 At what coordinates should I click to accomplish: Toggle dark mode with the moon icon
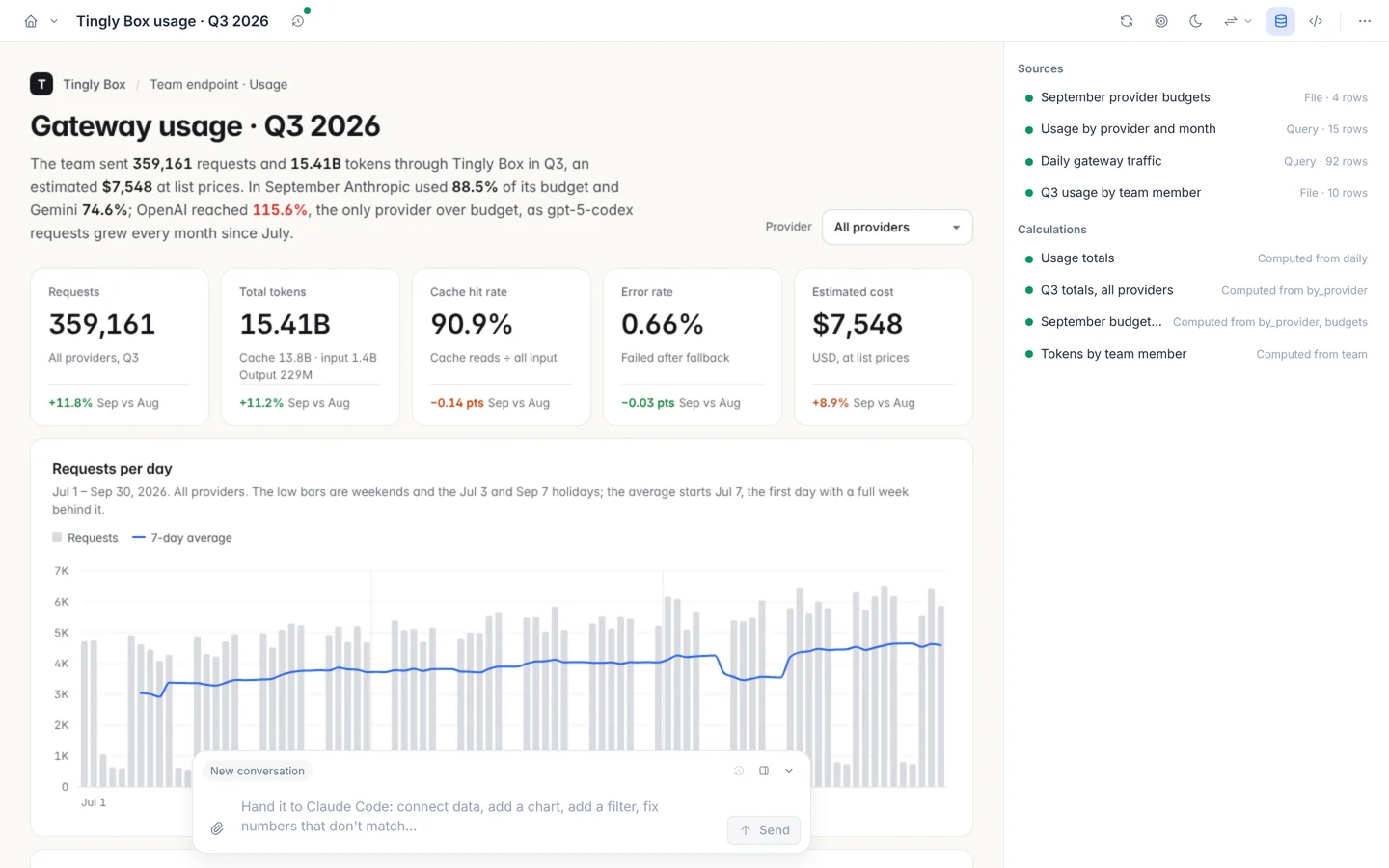1196,21
